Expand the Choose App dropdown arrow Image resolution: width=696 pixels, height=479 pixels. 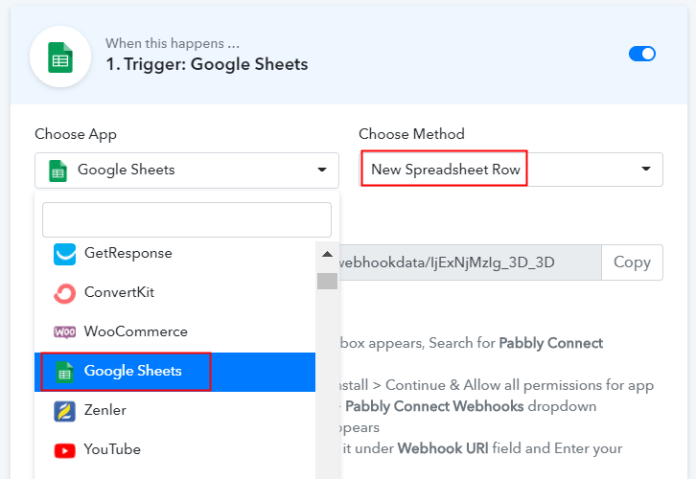coord(322,170)
